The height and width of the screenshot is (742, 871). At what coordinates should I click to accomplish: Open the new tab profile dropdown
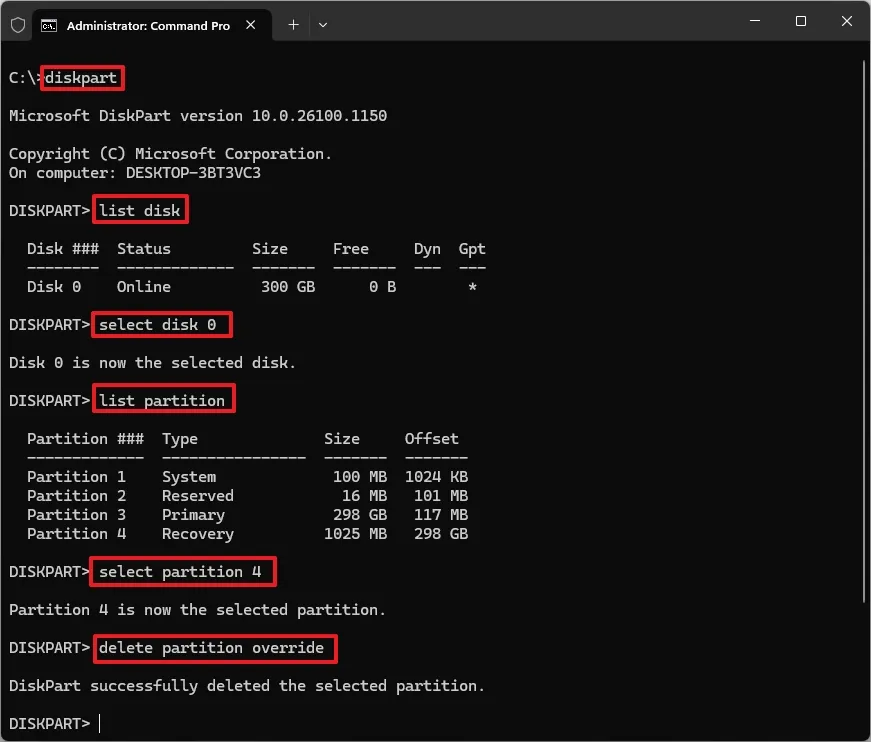(322, 25)
